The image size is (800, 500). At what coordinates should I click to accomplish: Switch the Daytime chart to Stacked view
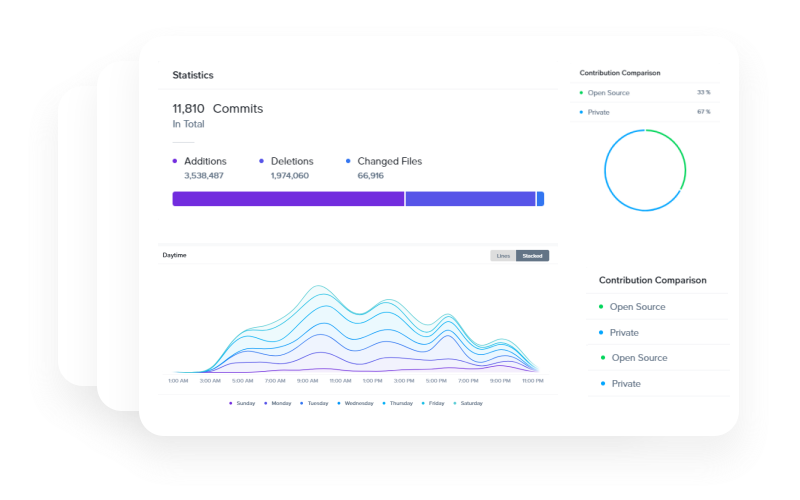[532, 256]
